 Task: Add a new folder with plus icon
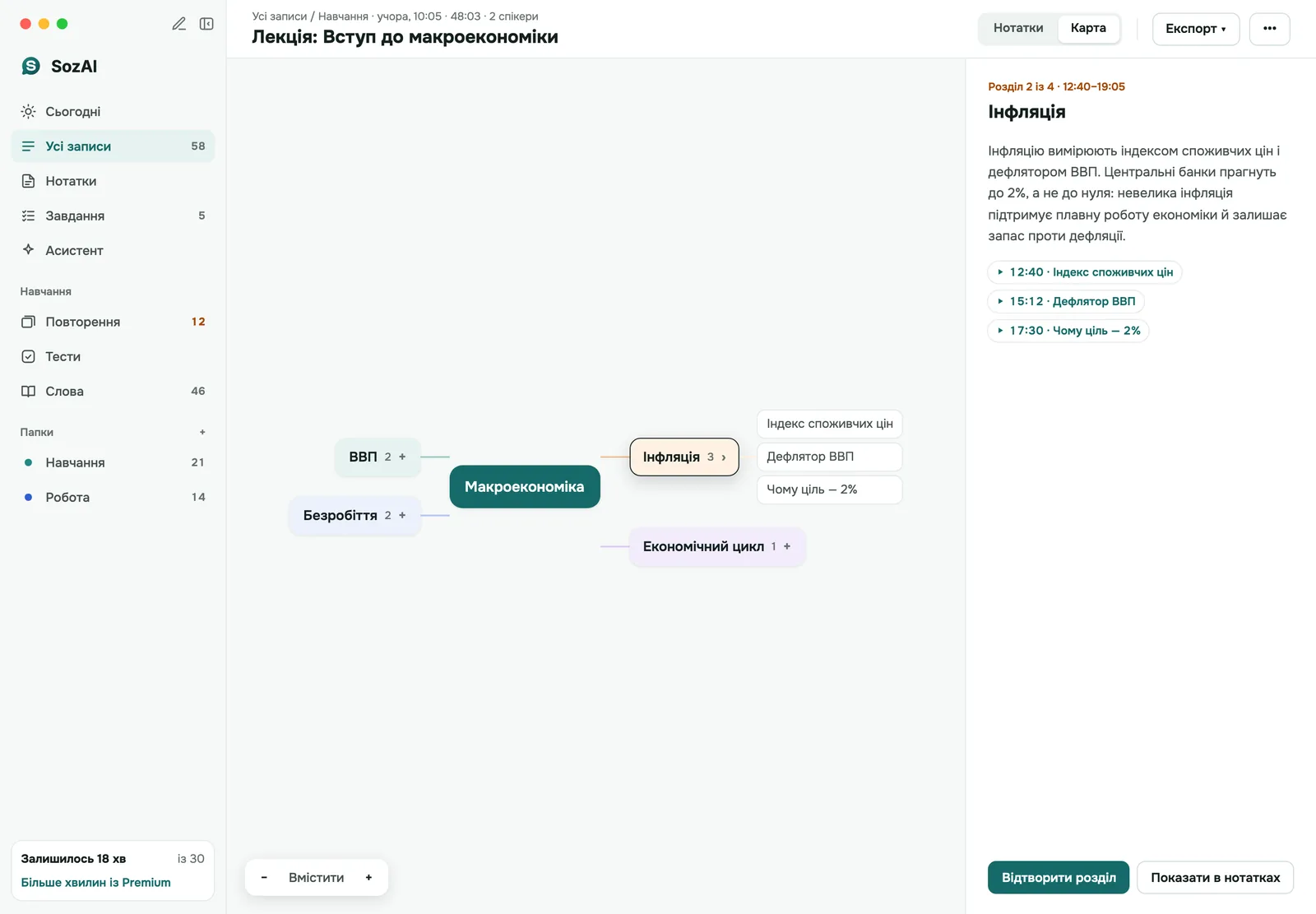(x=202, y=432)
